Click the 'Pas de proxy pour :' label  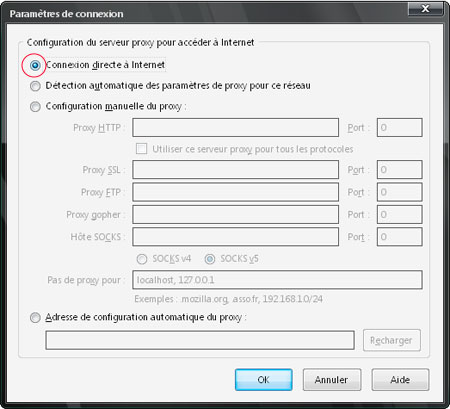click(x=86, y=280)
